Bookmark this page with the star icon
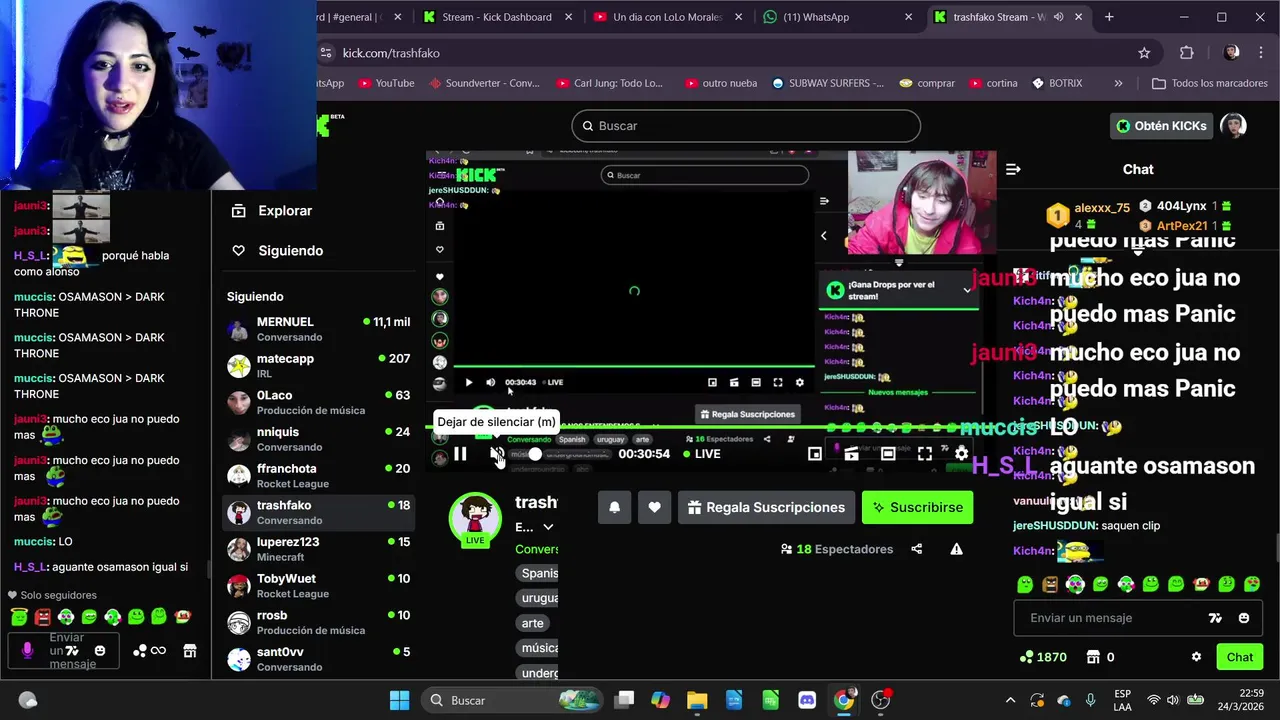This screenshot has height=720, width=1280. coord(1144,53)
